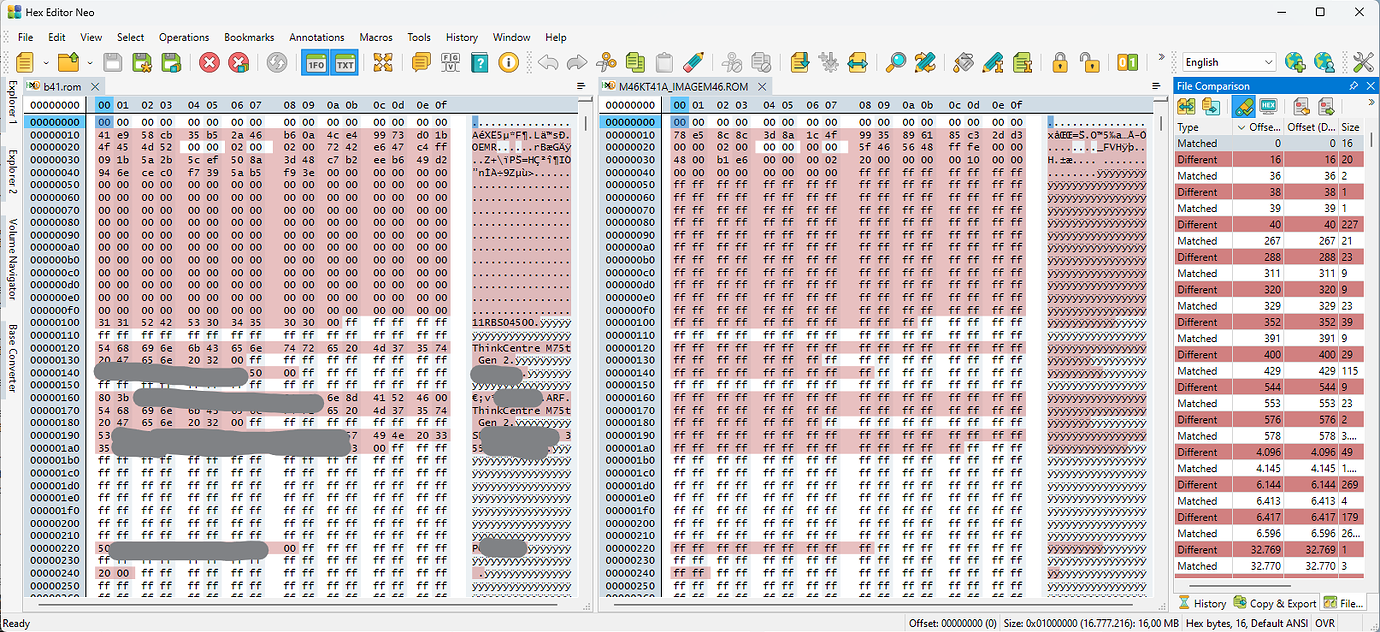Click the lock padlock icon
This screenshot has height=632, width=1380.
(x=1059, y=62)
